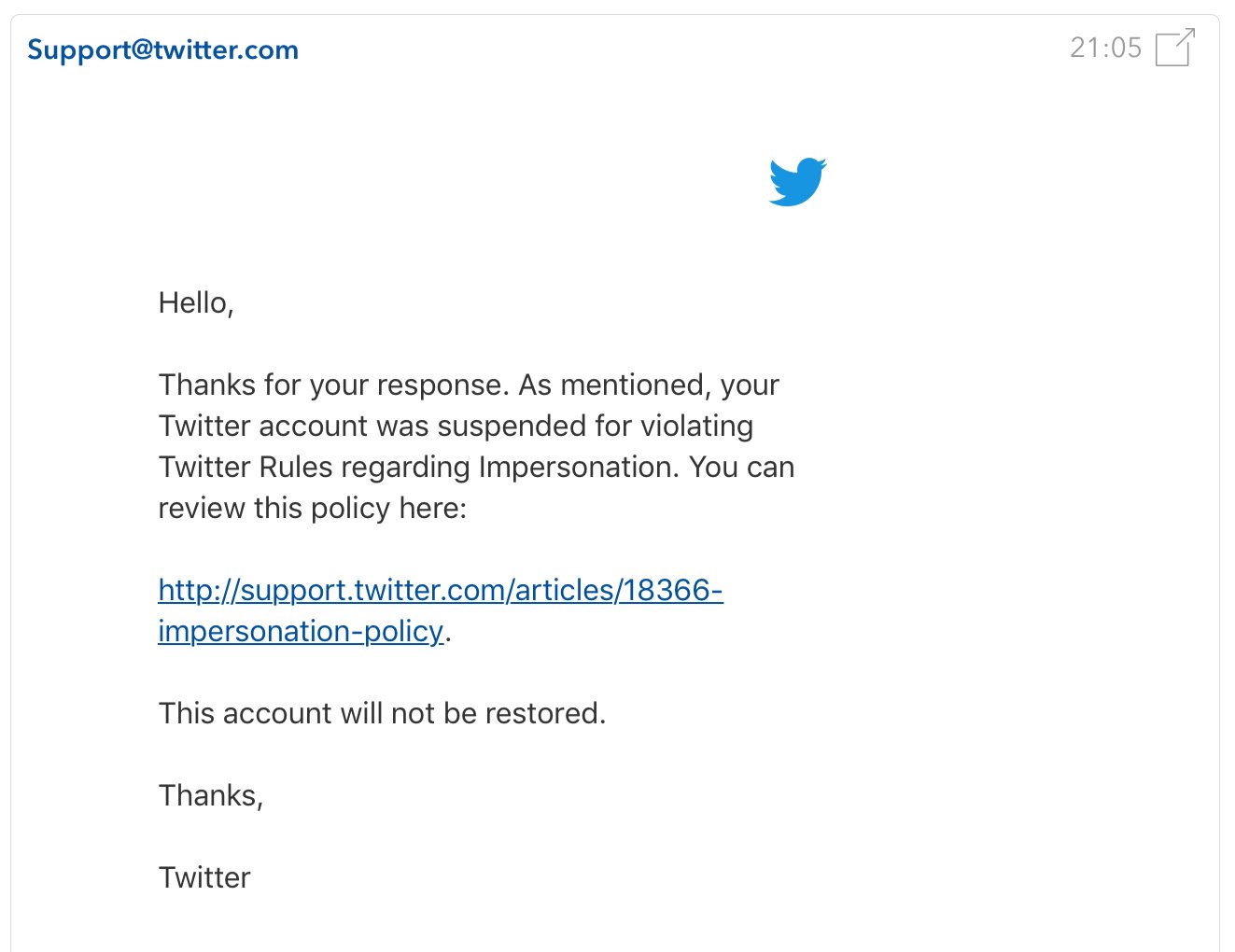This screenshot has width=1235, height=952.
Task: Click the words "You can" after Impersonation
Action: (742, 467)
